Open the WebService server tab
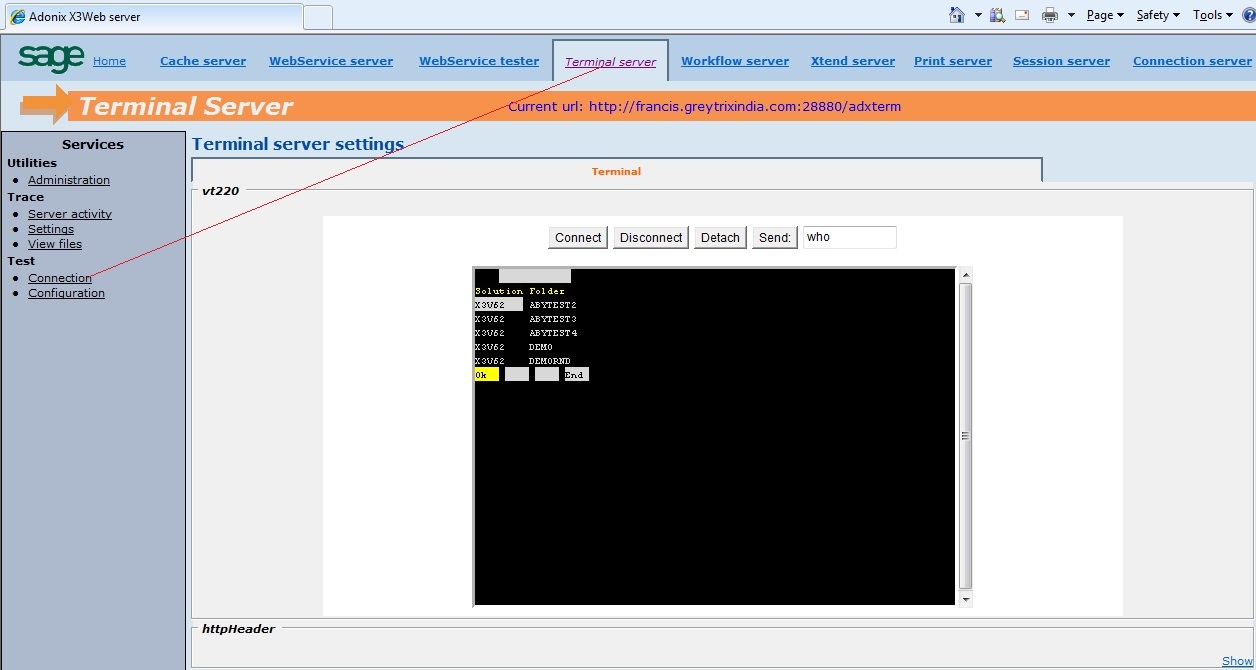This screenshot has width=1256, height=670. click(x=331, y=61)
